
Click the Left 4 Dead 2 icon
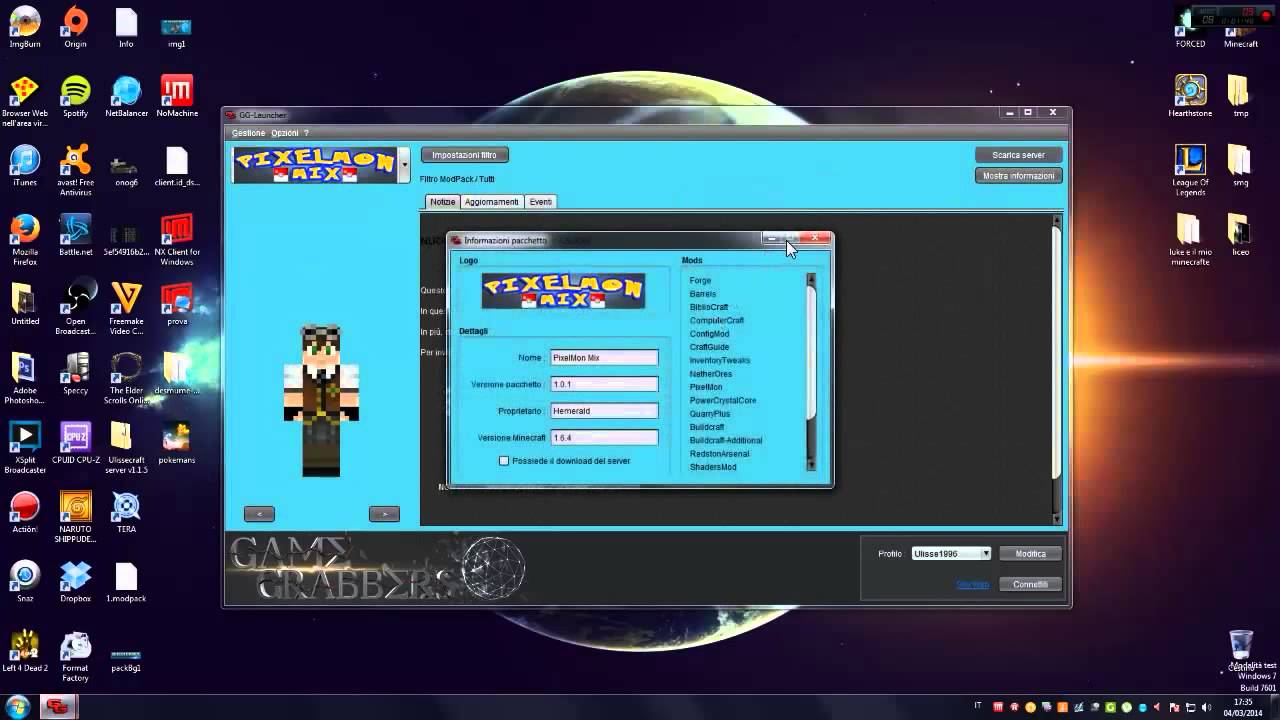click(x=25, y=650)
